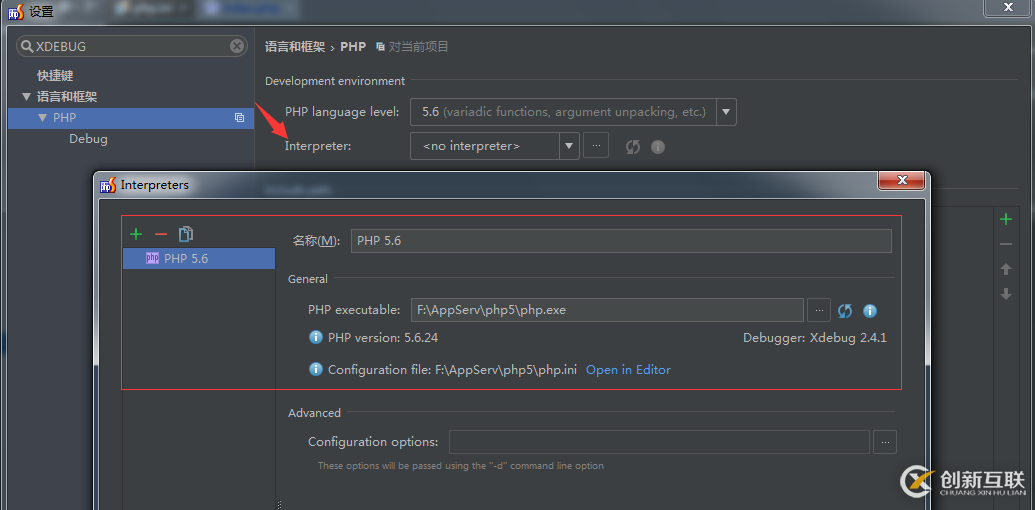
Task: Click Debugger: Xdebug 2.4.1 text
Action: coord(815,338)
